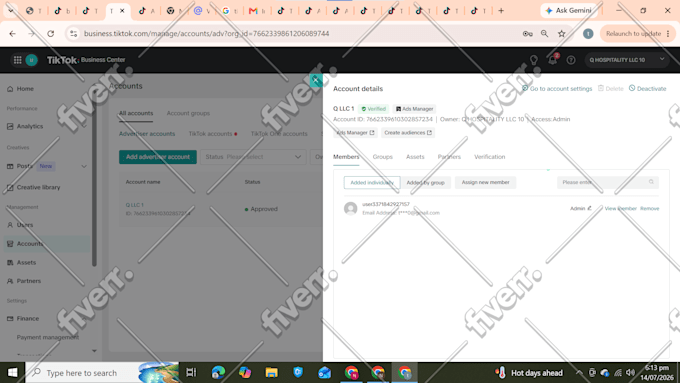This screenshot has width=680, height=383.
Task: Switch to the Groups tab
Action: pos(382,157)
